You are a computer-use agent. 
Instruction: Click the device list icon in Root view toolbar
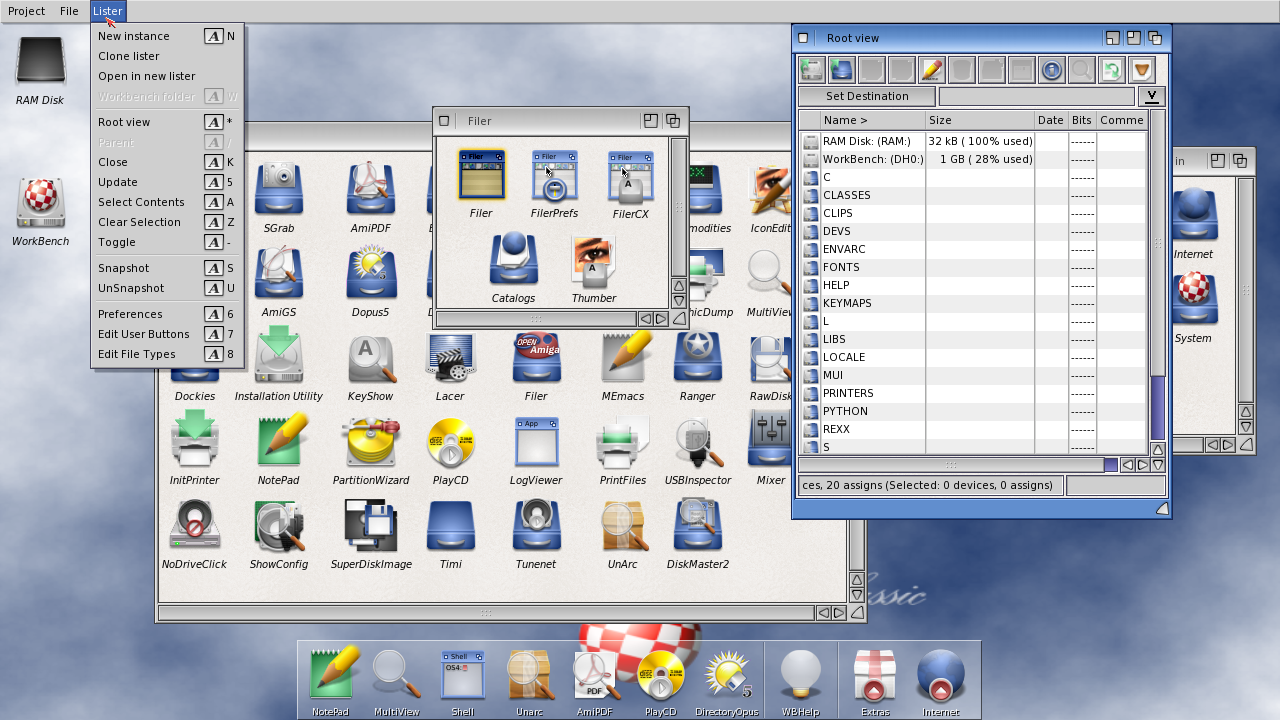[811, 69]
